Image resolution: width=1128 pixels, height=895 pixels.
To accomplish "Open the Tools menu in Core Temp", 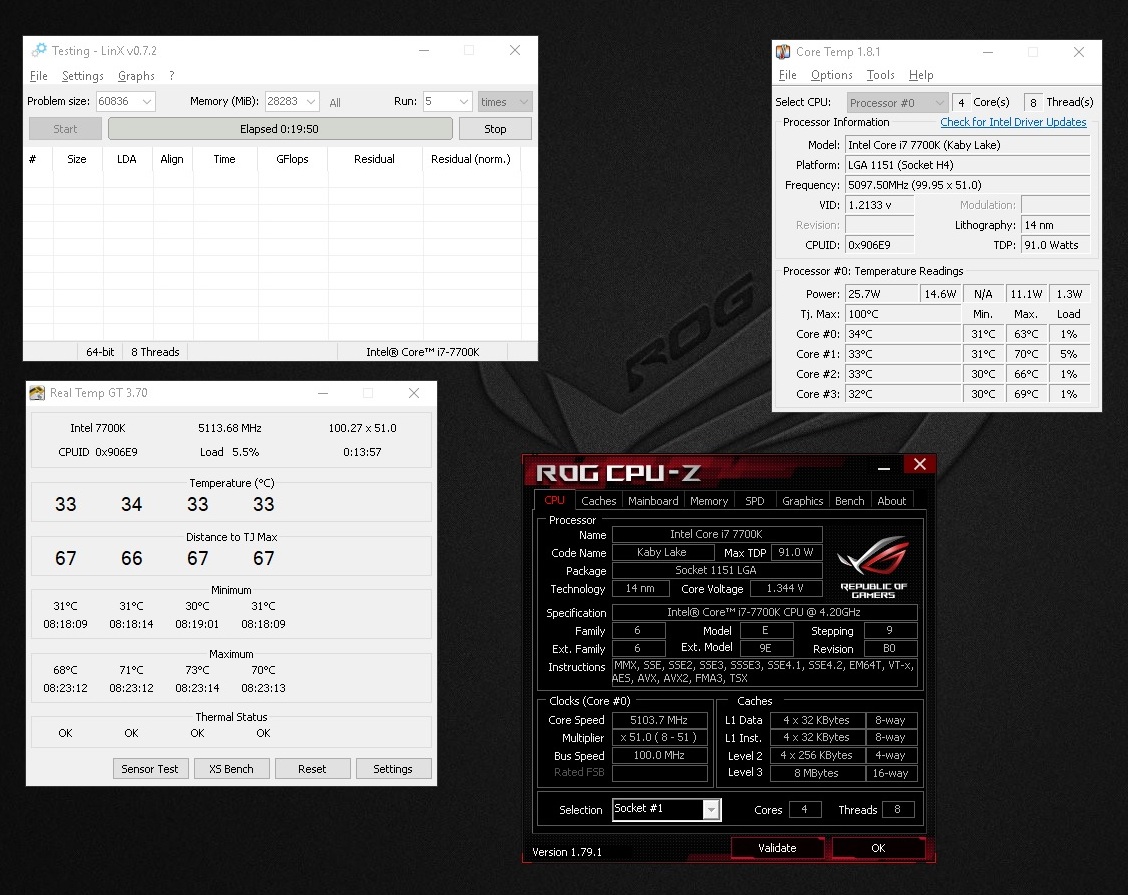I will click(x=881, y=75).
